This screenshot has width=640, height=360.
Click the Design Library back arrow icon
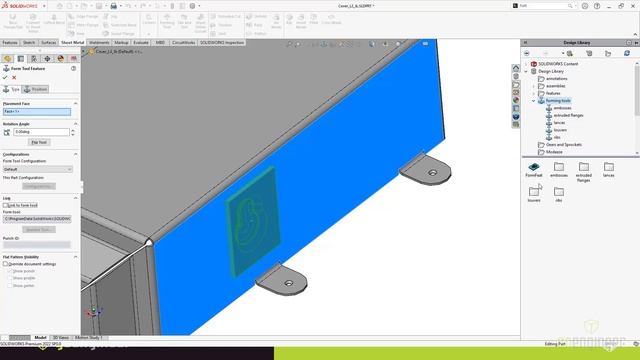point(527,53)
